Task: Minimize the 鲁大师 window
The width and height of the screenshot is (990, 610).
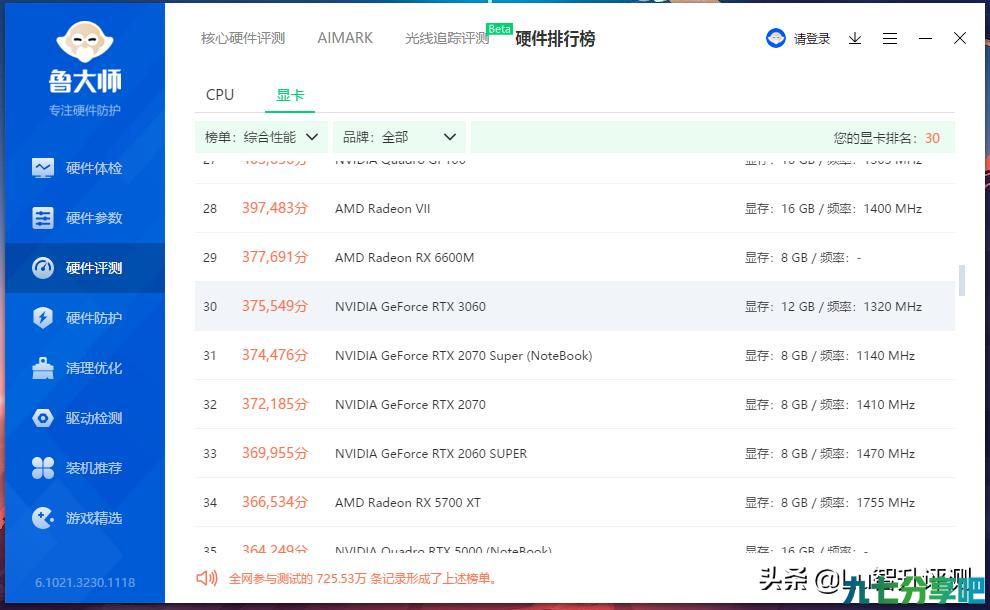Action: pos(925,39)
